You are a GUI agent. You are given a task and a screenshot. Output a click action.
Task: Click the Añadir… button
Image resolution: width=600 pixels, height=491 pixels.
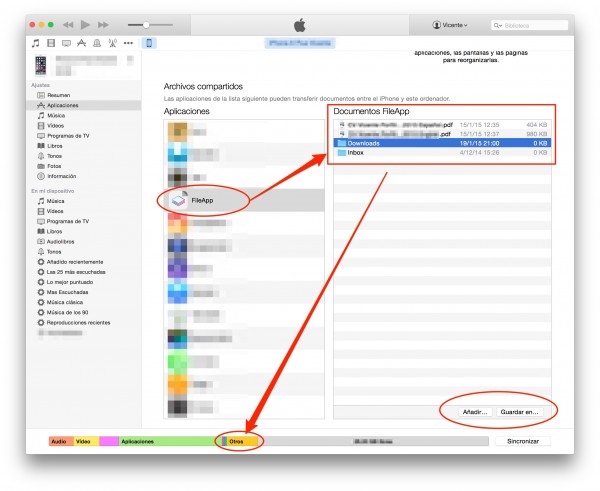[475, 412]
